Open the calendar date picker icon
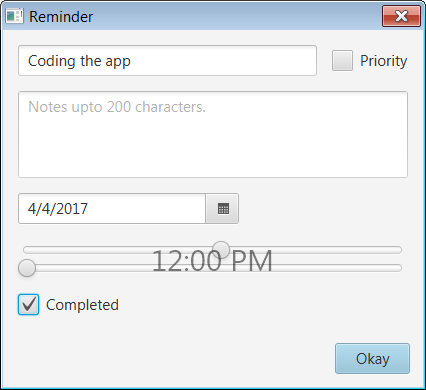The image size is (426, 390). 222,209
